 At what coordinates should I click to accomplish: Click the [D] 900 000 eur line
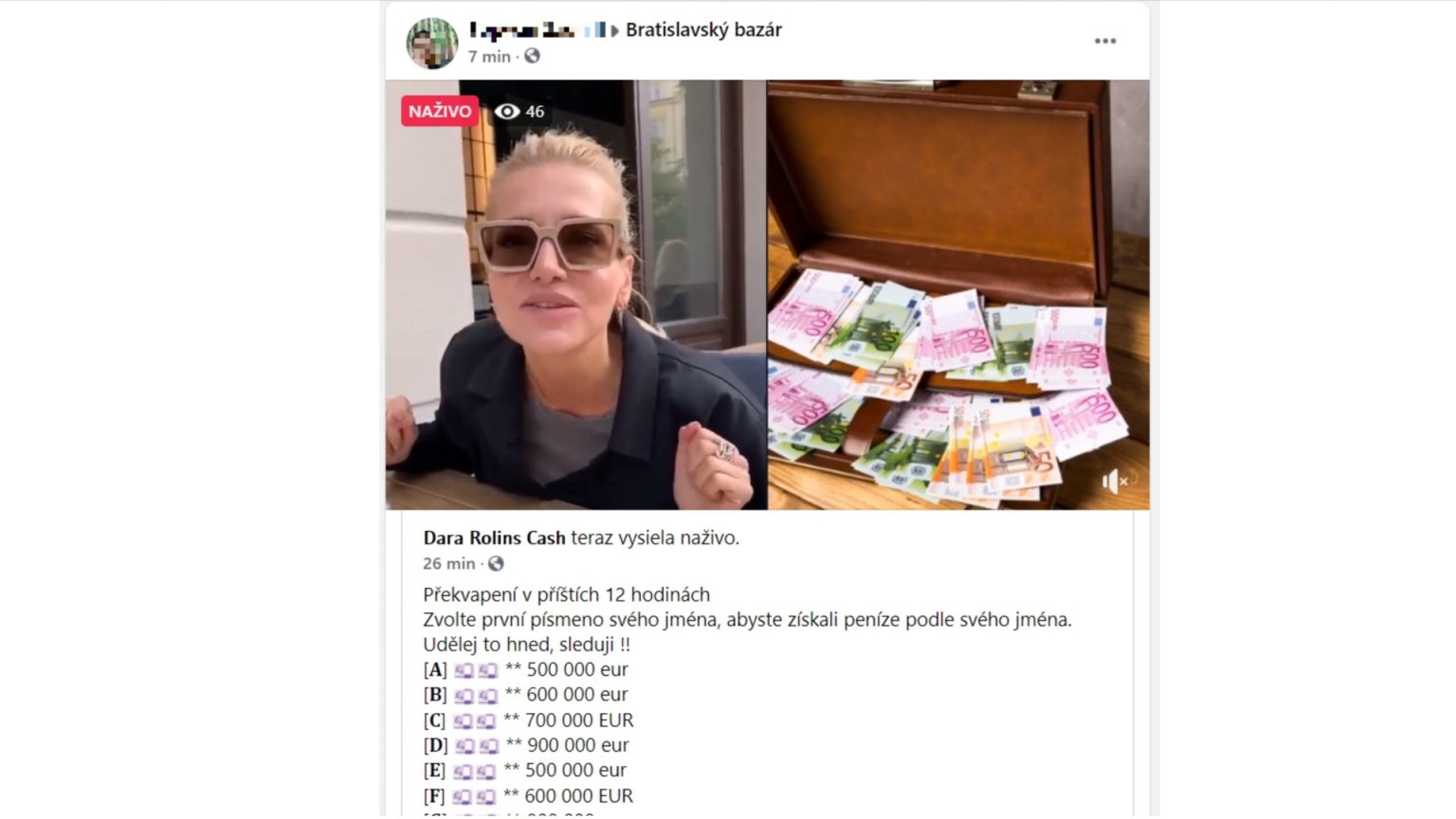(526, 745)
